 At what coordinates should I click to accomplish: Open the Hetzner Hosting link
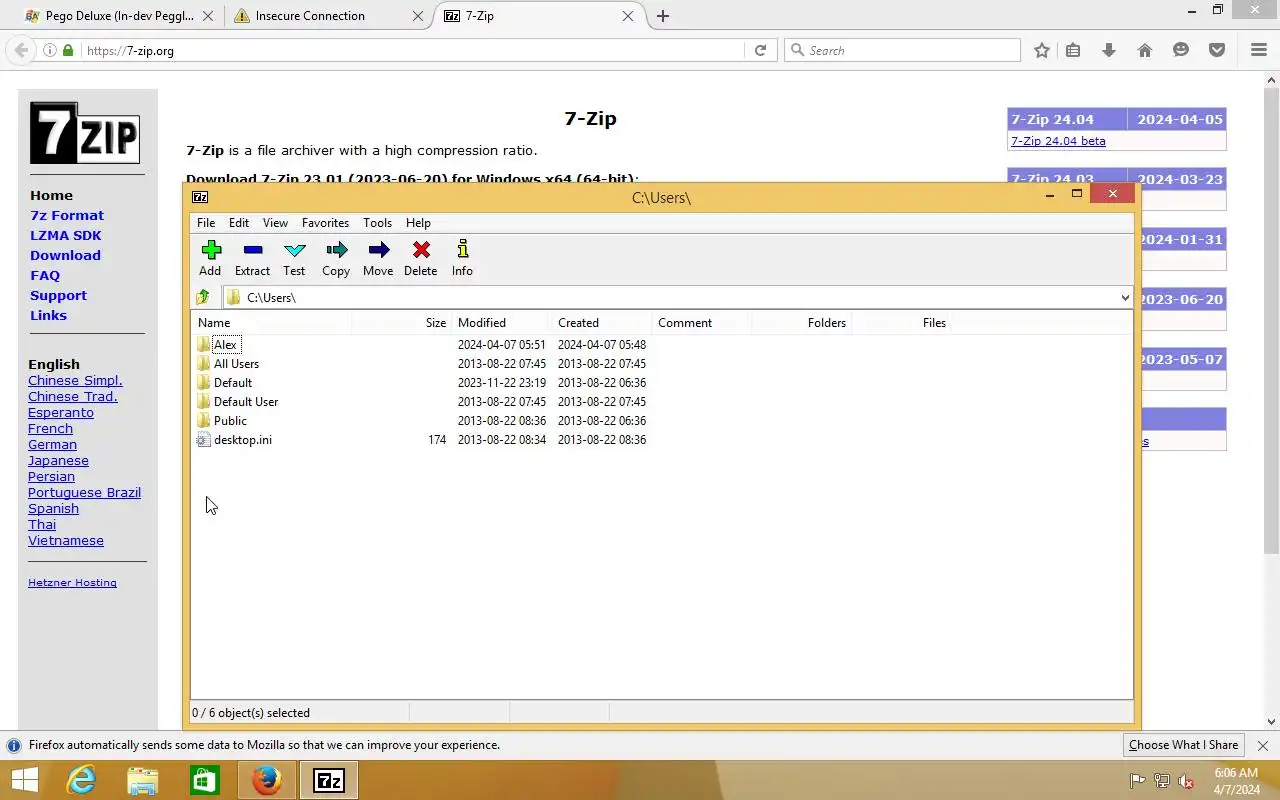tap(72, 582)
